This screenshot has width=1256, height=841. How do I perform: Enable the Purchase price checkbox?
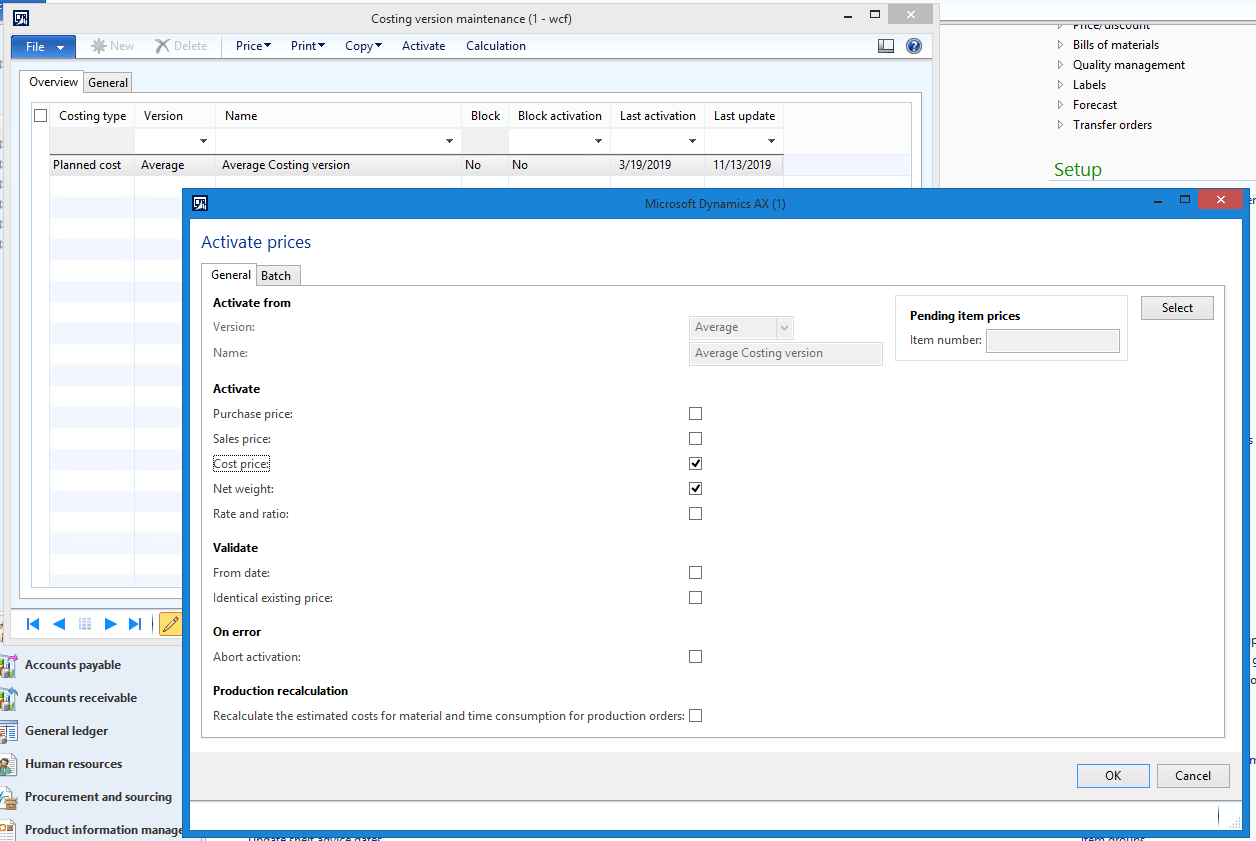(x=696, y=413)
